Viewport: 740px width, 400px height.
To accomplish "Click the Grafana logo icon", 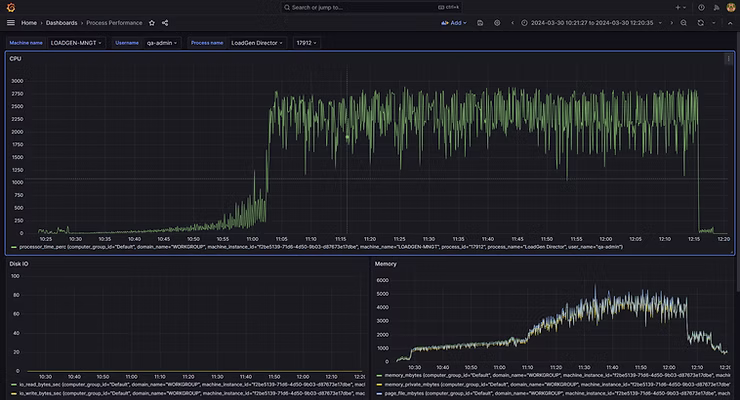I will 11,8.
